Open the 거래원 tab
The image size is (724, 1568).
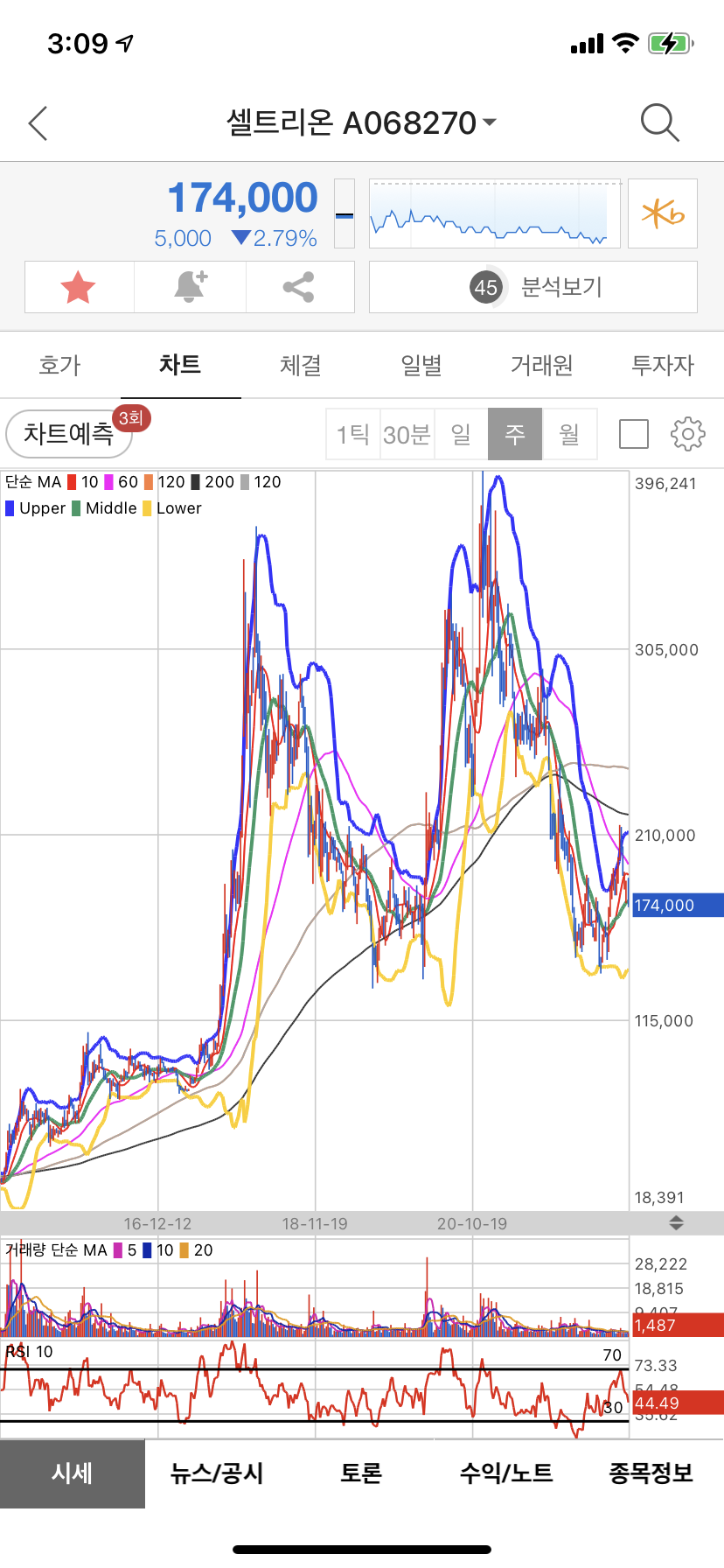point(542,365)
